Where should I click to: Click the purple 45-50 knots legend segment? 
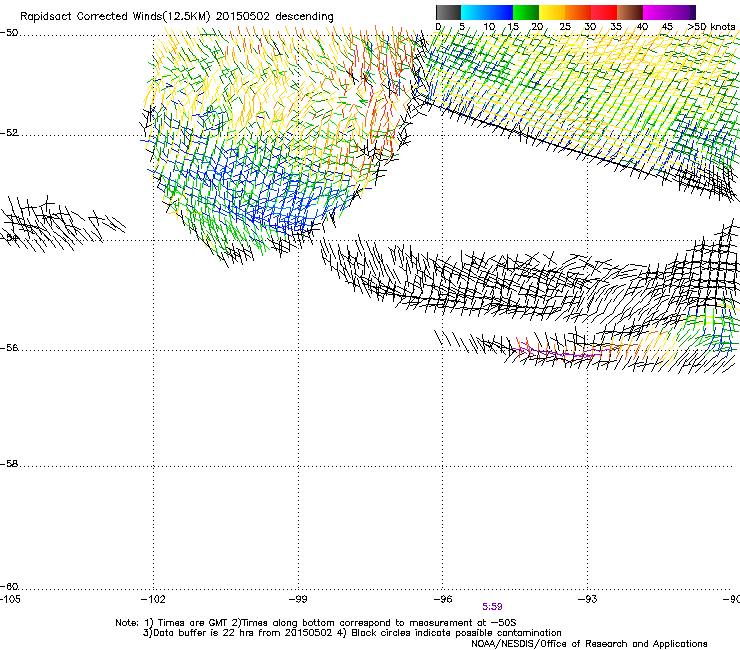682,12
